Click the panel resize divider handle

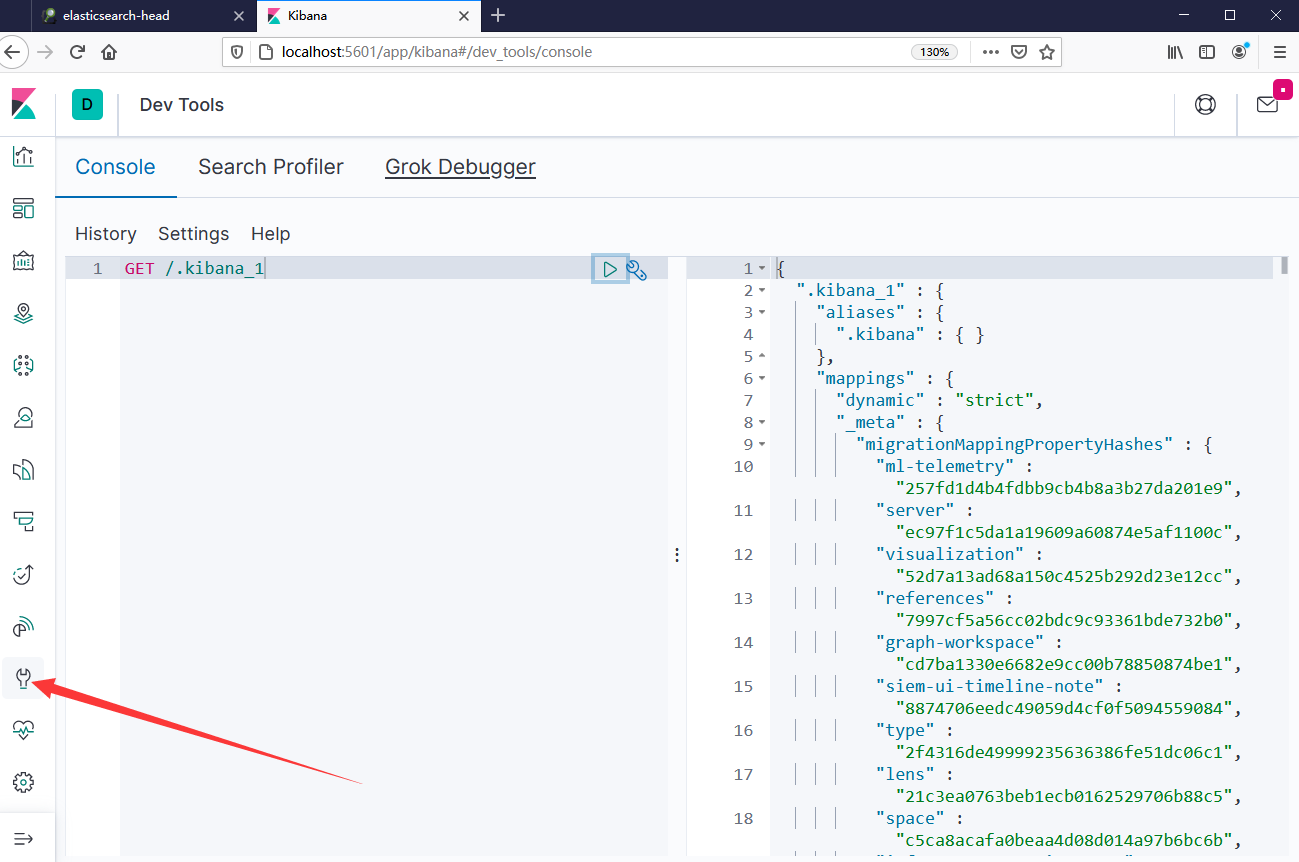[677, 555]
